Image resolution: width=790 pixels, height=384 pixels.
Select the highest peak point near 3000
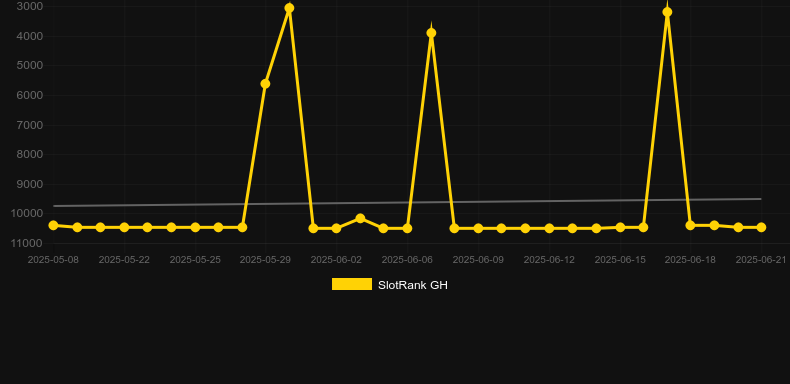[x=289, y=8]
